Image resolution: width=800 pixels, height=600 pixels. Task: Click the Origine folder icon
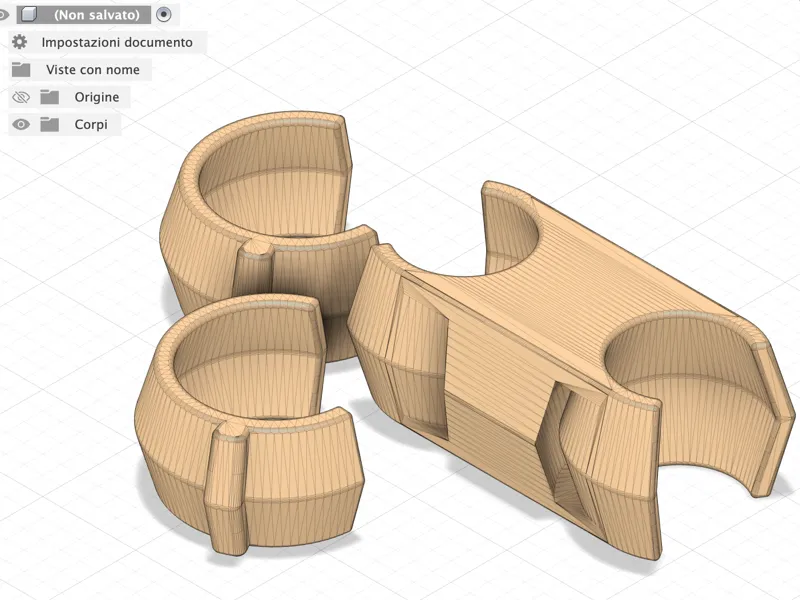point(49,97)
